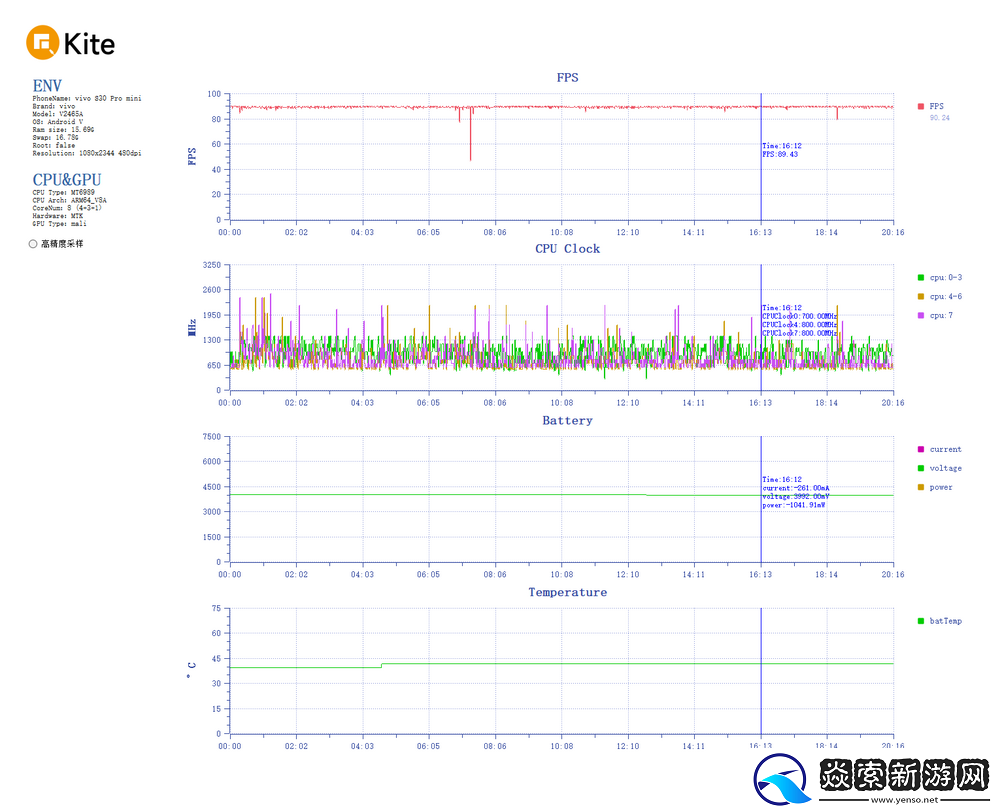Enable the 高精度采样 radio option
The image size is (1000, 811).
pos(33,243)
